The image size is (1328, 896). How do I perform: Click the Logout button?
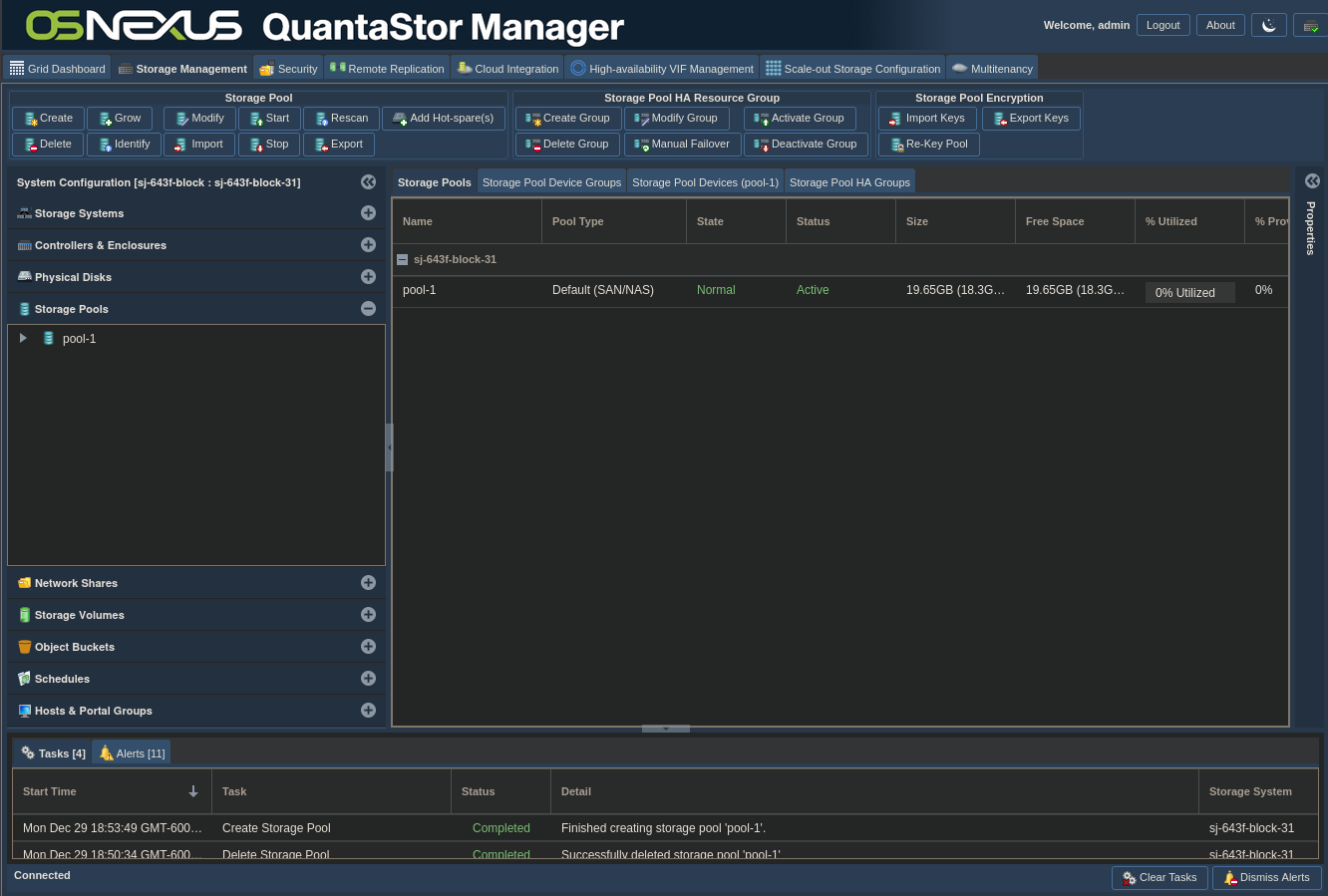tap(1162, 26)
